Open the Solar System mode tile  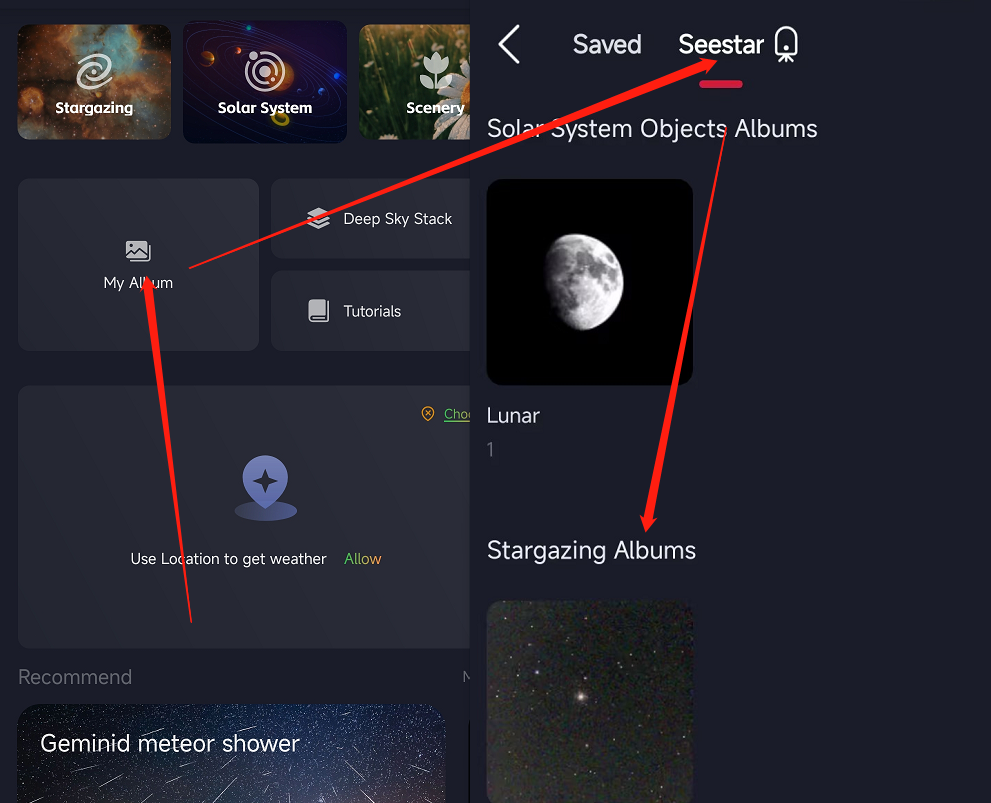pos(265,82)
